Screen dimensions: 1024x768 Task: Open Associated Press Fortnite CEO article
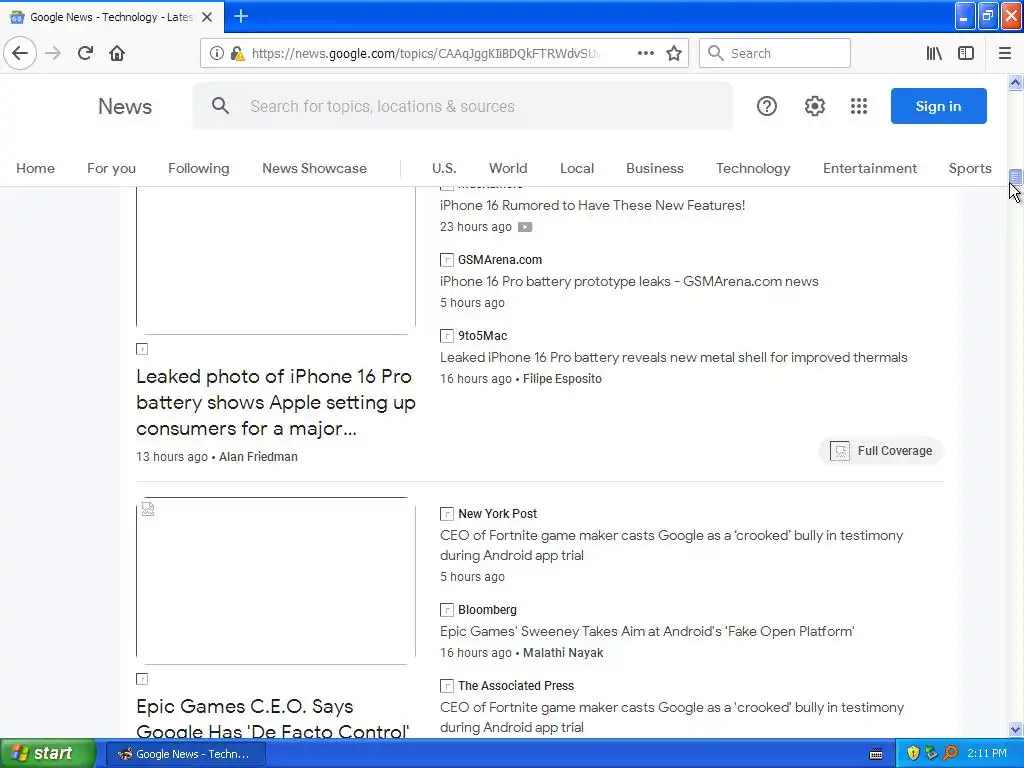pos(672,717)
